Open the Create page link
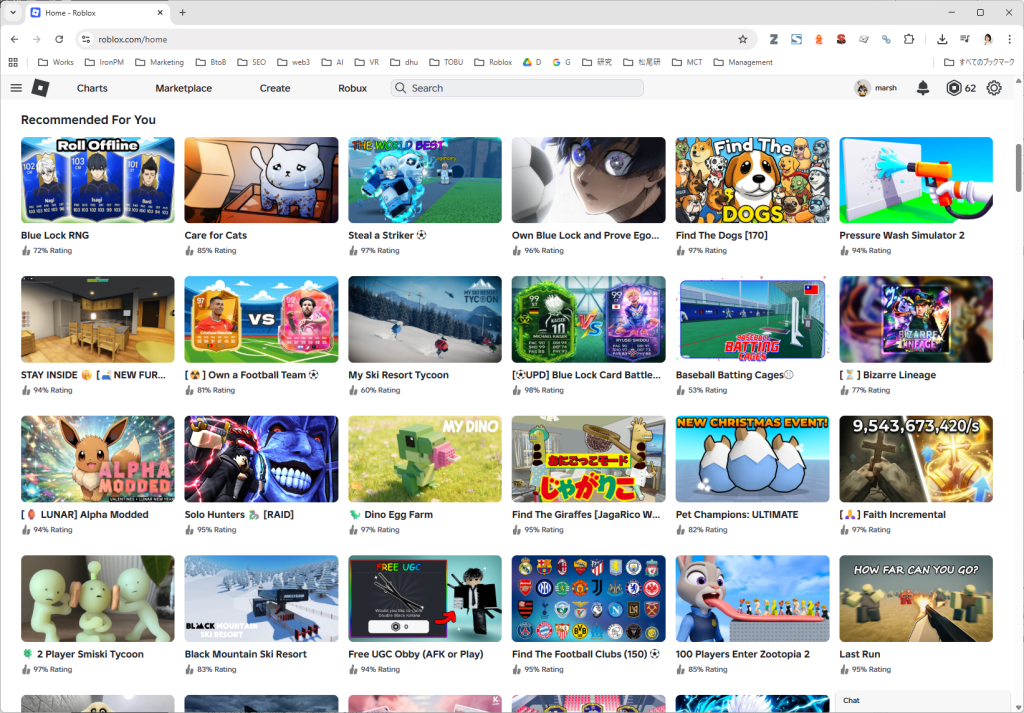 [274, 88]
